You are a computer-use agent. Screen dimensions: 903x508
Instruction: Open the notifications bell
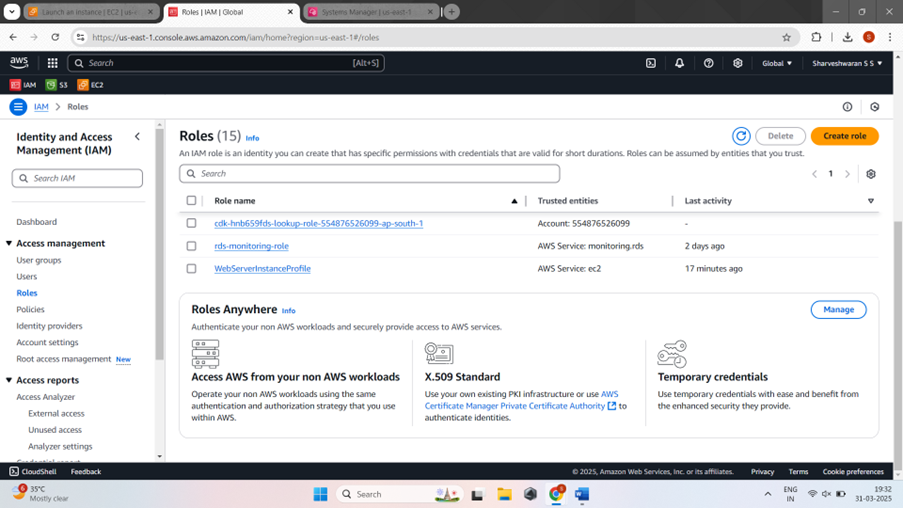click(680, 63)
